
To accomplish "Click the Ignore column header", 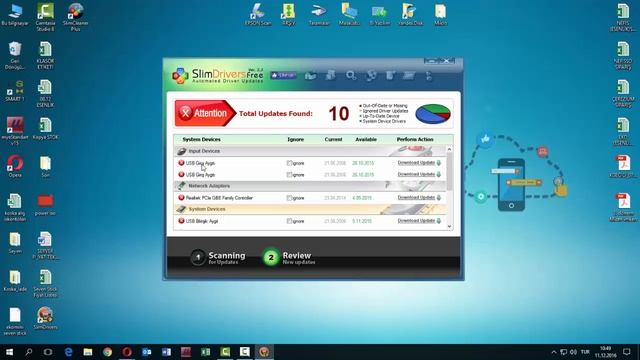I will [296, 139].
